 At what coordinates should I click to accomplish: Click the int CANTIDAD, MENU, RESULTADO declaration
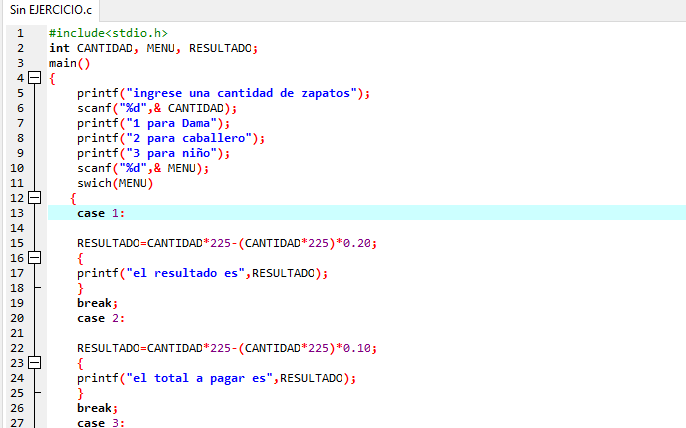[x=154, y=48]
